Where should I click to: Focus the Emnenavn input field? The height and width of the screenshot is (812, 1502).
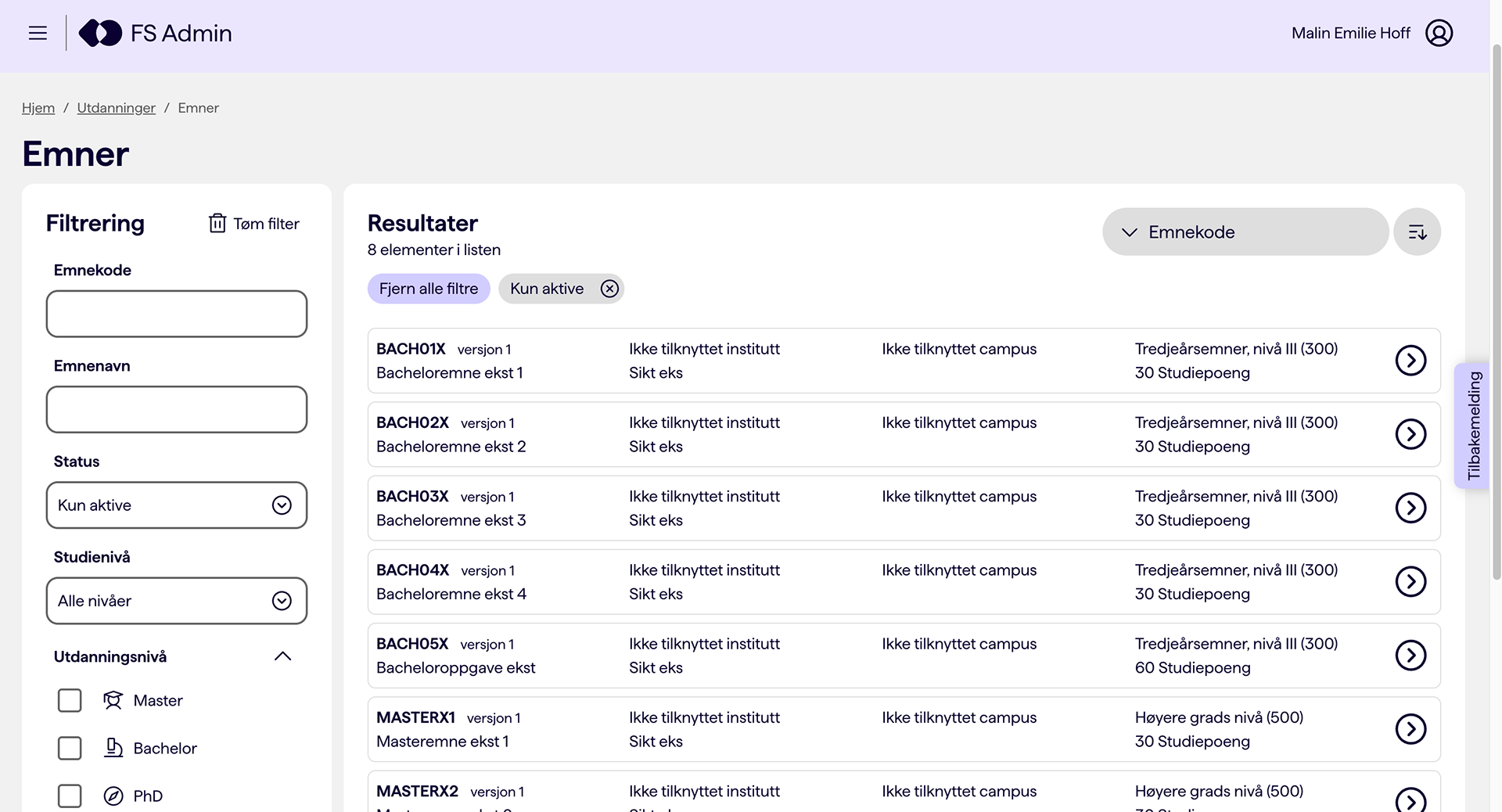(x=177, y=409)
